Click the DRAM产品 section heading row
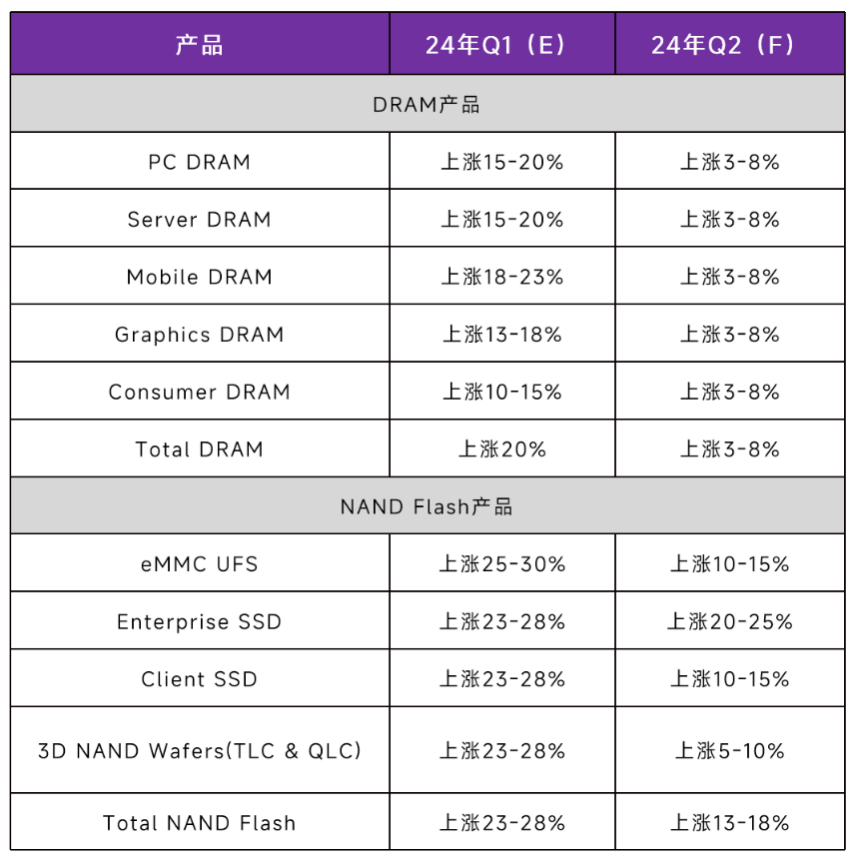 coord(426,104)
